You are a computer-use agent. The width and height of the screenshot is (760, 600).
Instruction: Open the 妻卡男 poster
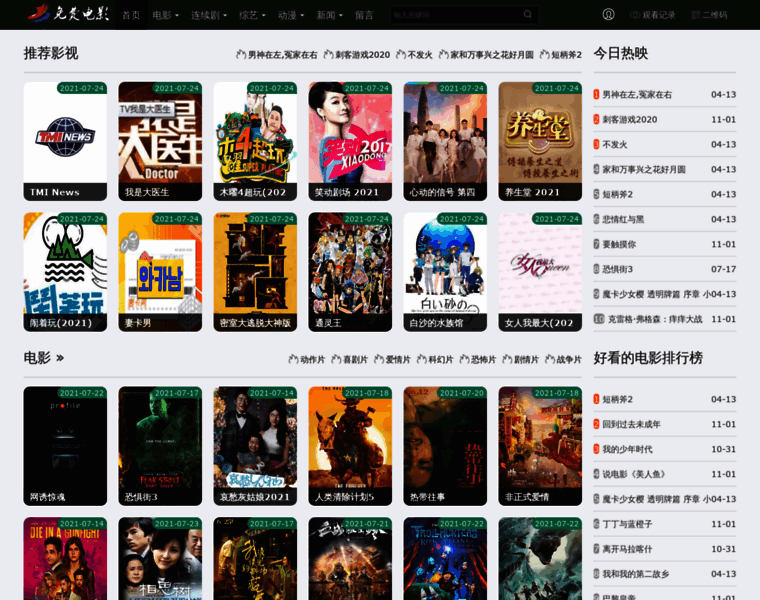[160, 272]
